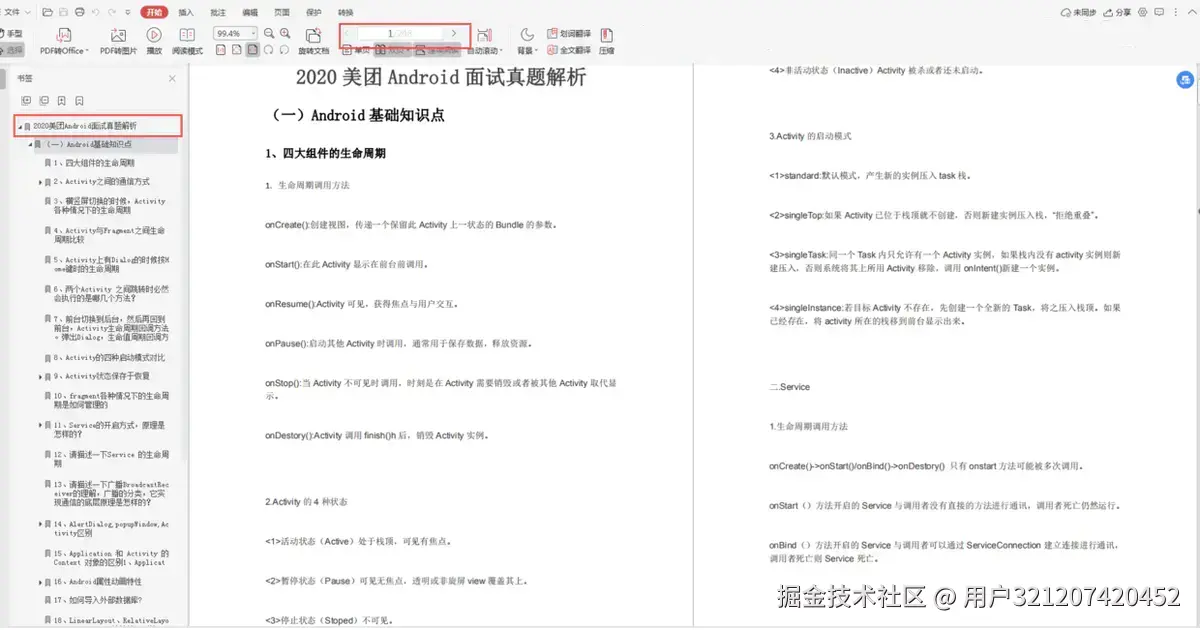Open the more options vertical dots menu
The image size is (1200, 630).
point(1175,12)
